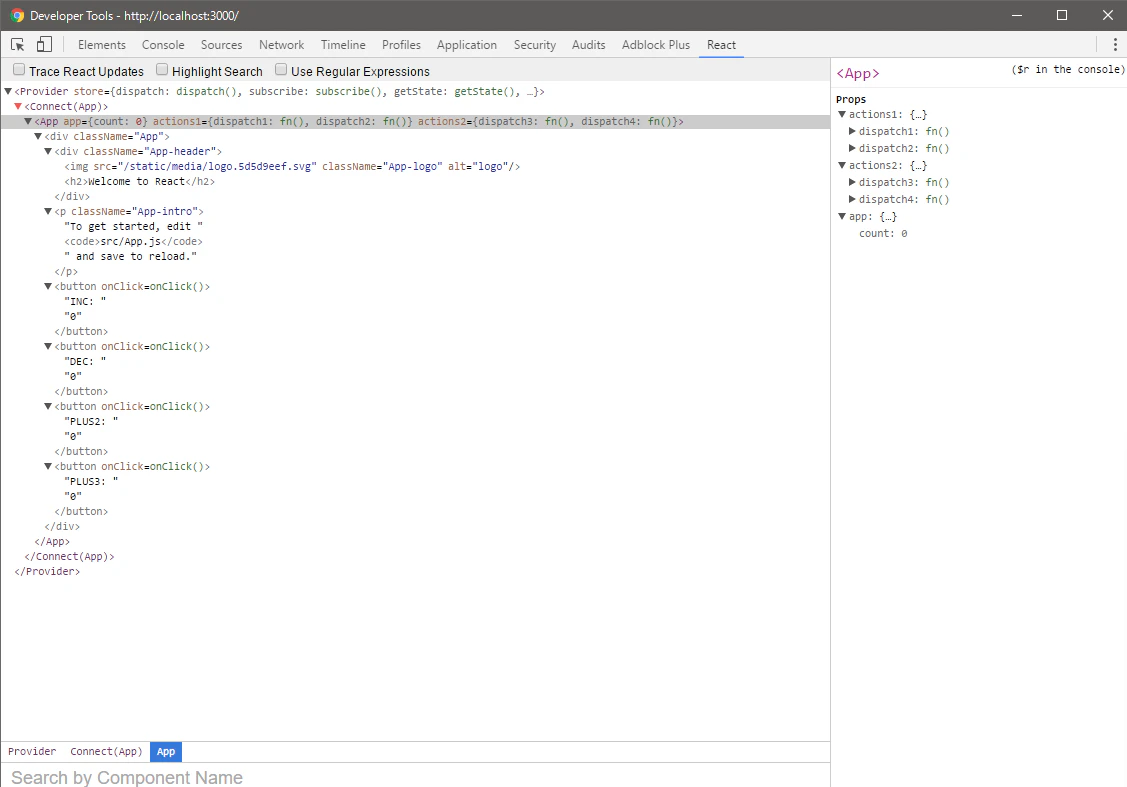Click the "DEC: " text node

click(x=85, y=362)
